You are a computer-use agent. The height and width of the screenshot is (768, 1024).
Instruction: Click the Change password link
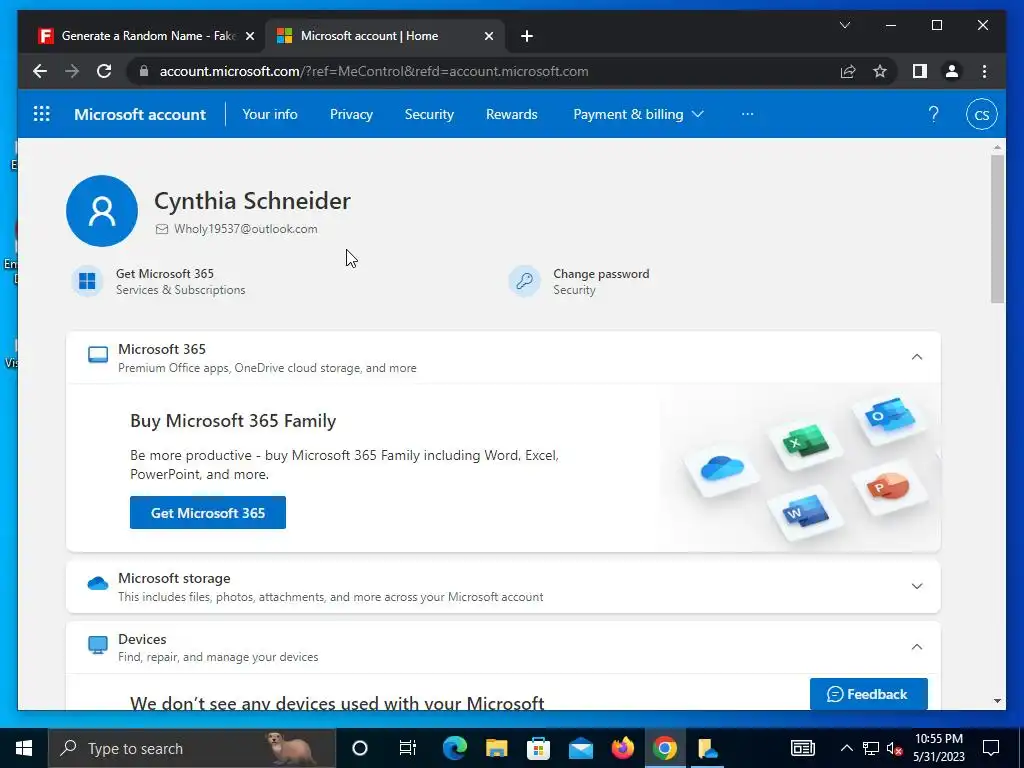601,274
